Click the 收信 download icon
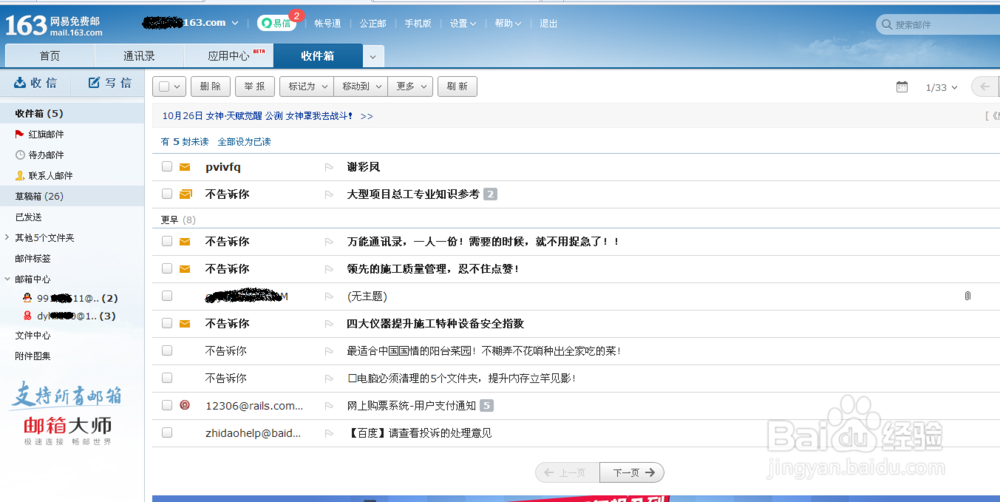Viewport: 1000px width, 502px height. tap(20, 82)
